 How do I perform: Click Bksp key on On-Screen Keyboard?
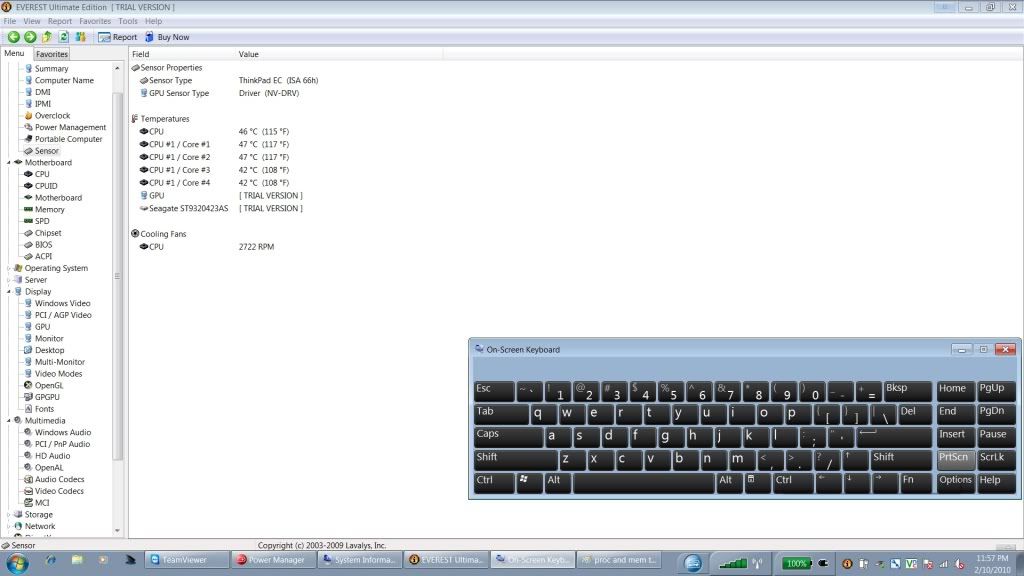(x=907, y=391)
